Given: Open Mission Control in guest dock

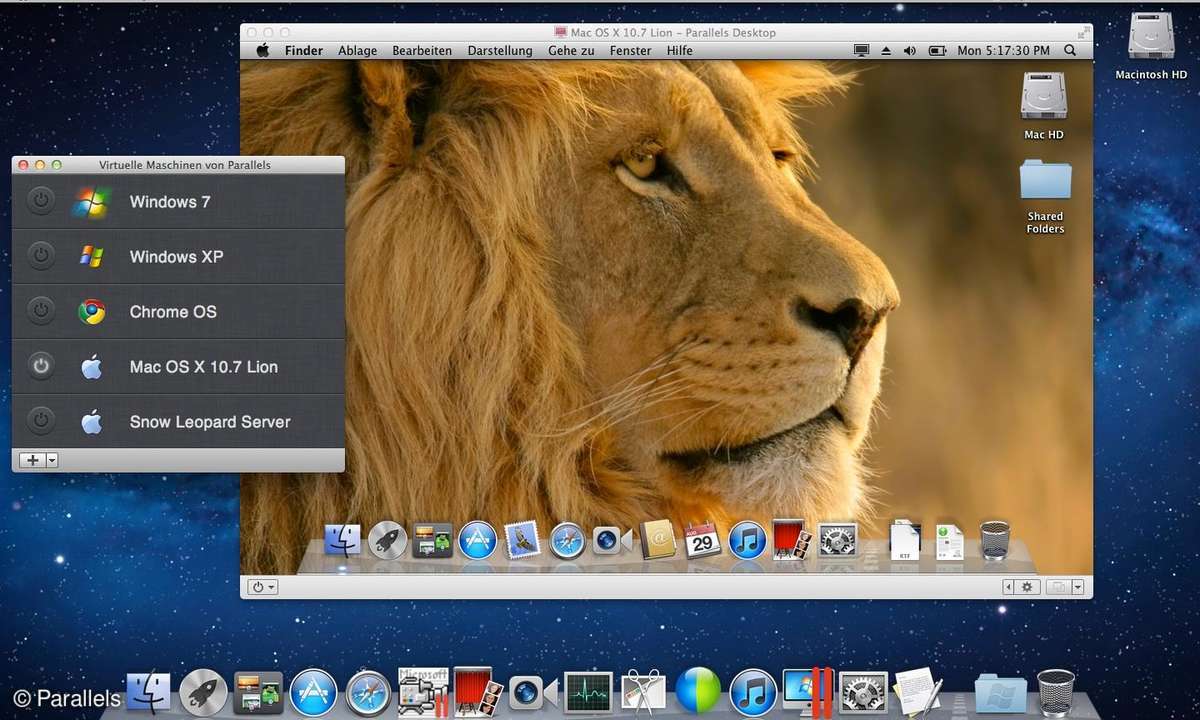Looking at the screenshot, I should (432, 540).
